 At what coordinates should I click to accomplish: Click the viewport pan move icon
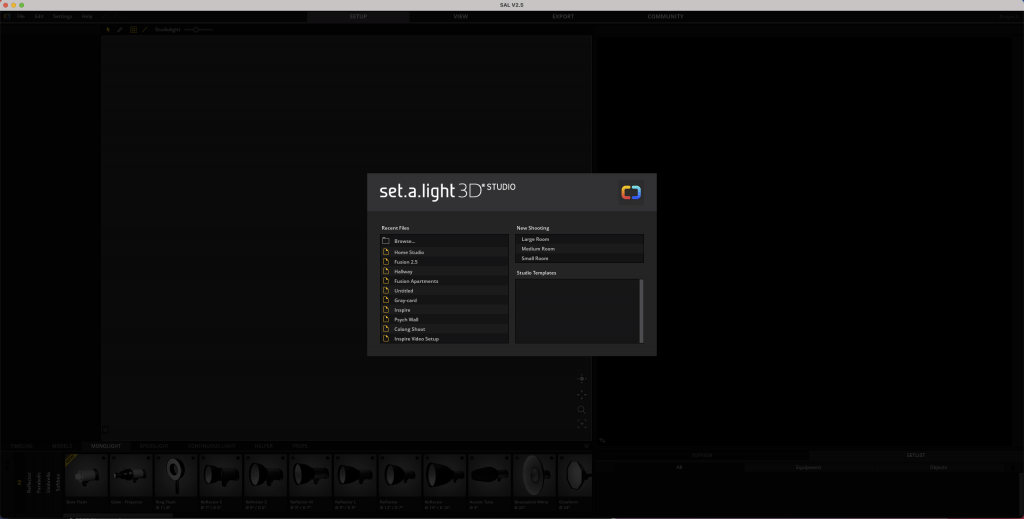(581, 394)
